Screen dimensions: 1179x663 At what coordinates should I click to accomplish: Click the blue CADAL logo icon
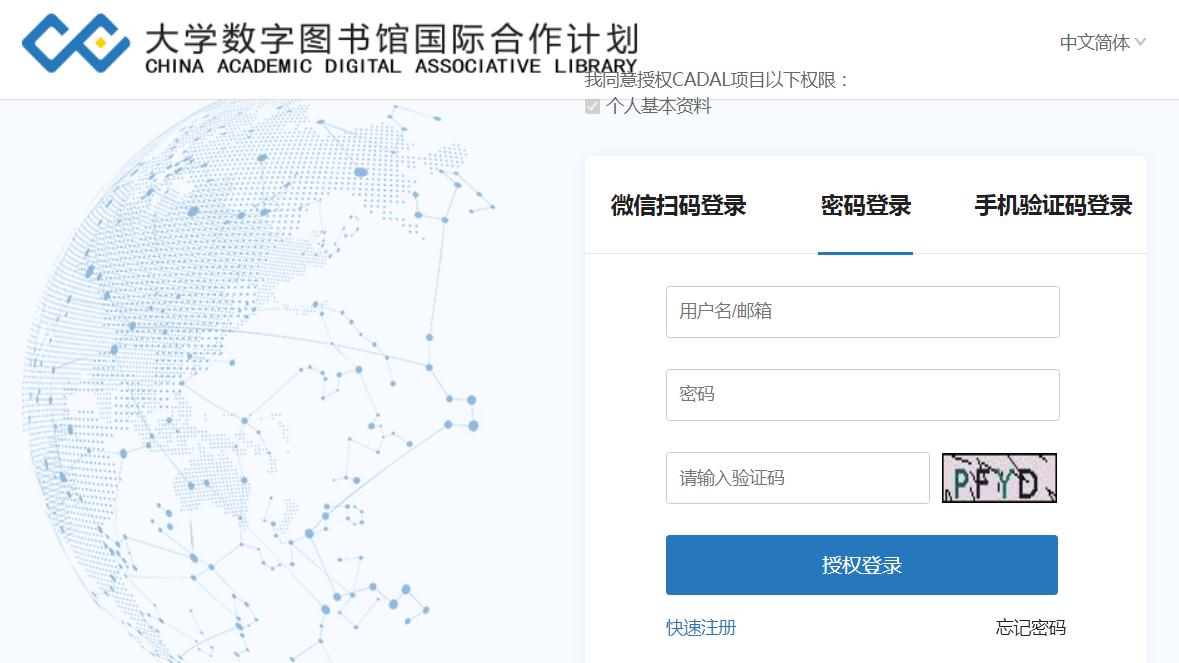point(76,43)
